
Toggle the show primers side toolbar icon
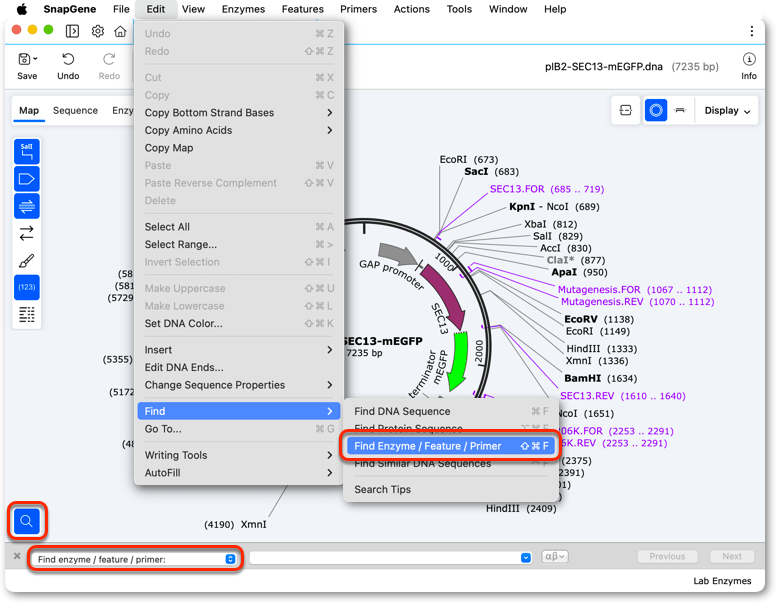(27, 206)
